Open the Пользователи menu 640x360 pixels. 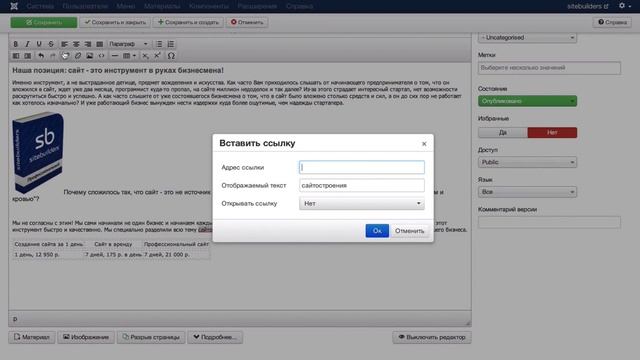[85, 6]
